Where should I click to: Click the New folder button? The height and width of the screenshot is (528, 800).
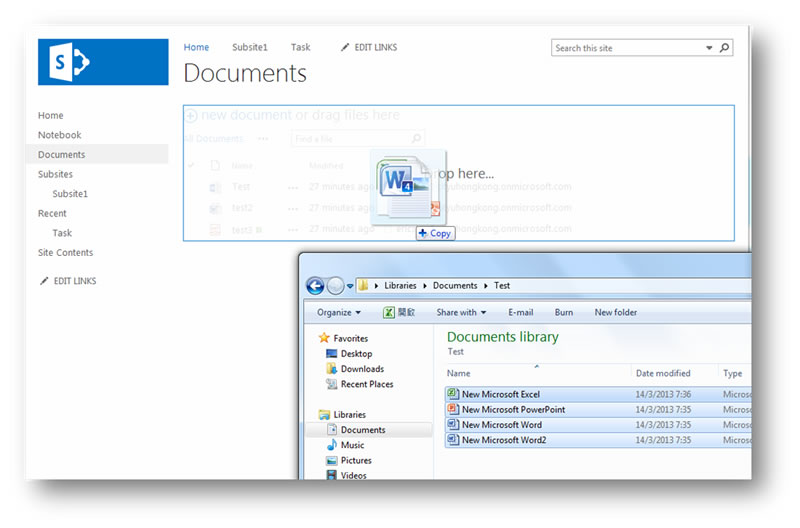[615, 313]
